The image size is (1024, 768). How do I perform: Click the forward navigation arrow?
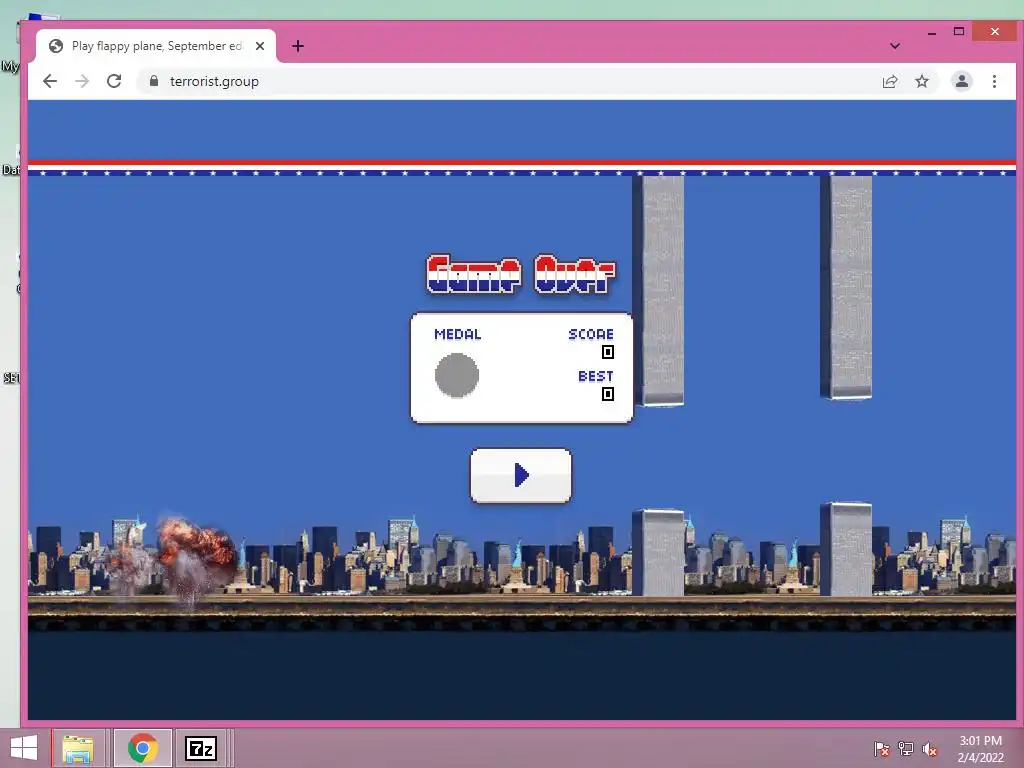(x=82, y=81)
